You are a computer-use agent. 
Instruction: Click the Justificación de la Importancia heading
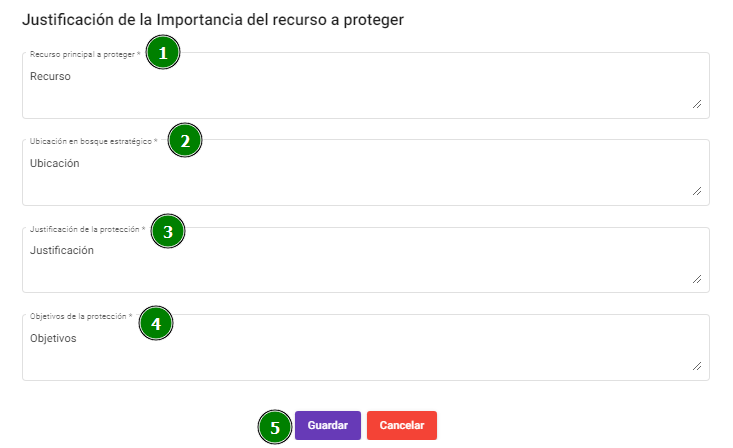213,20
